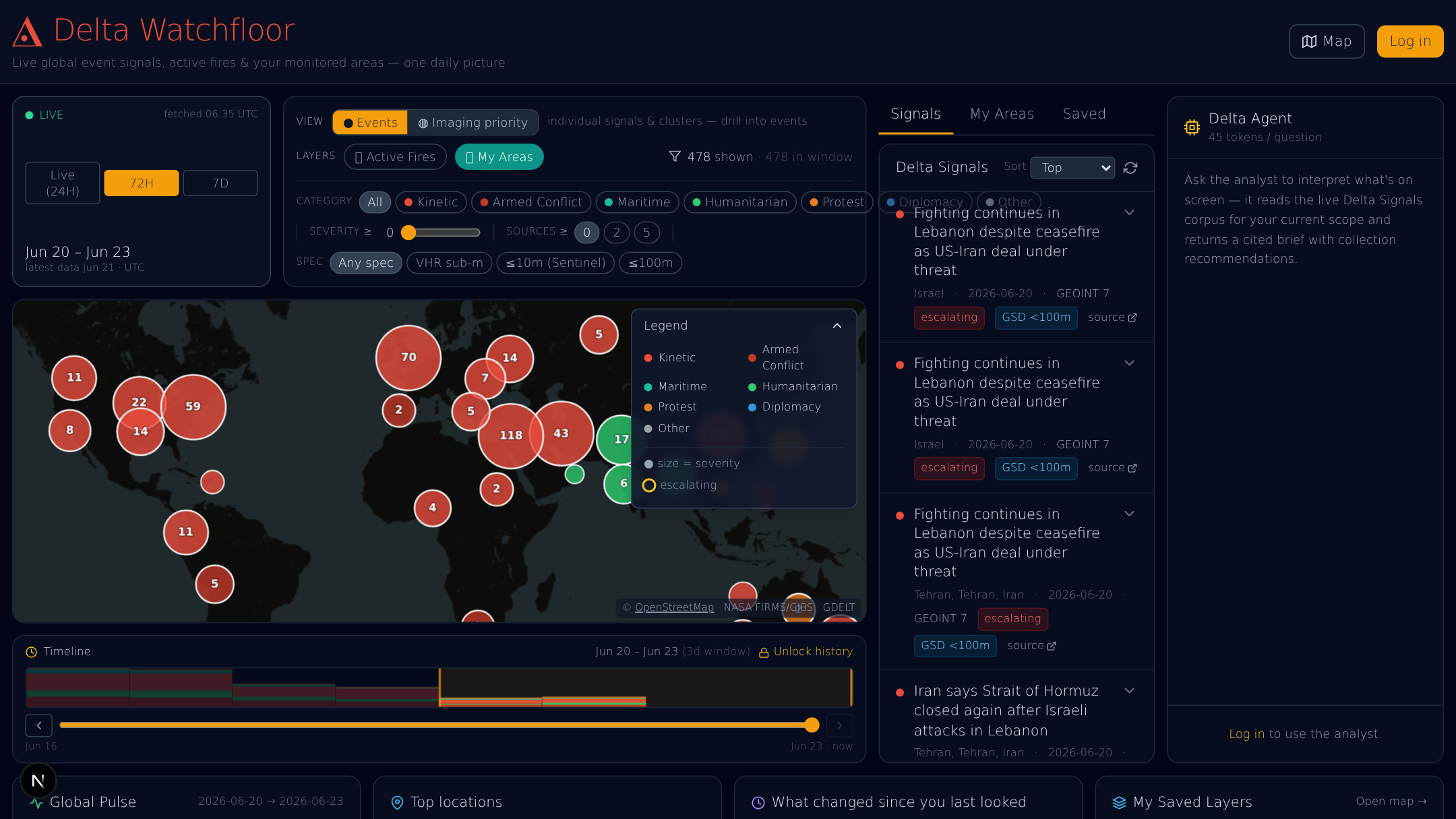
Task: Move the timeline scrubber handle
Action: pos(812,725)
